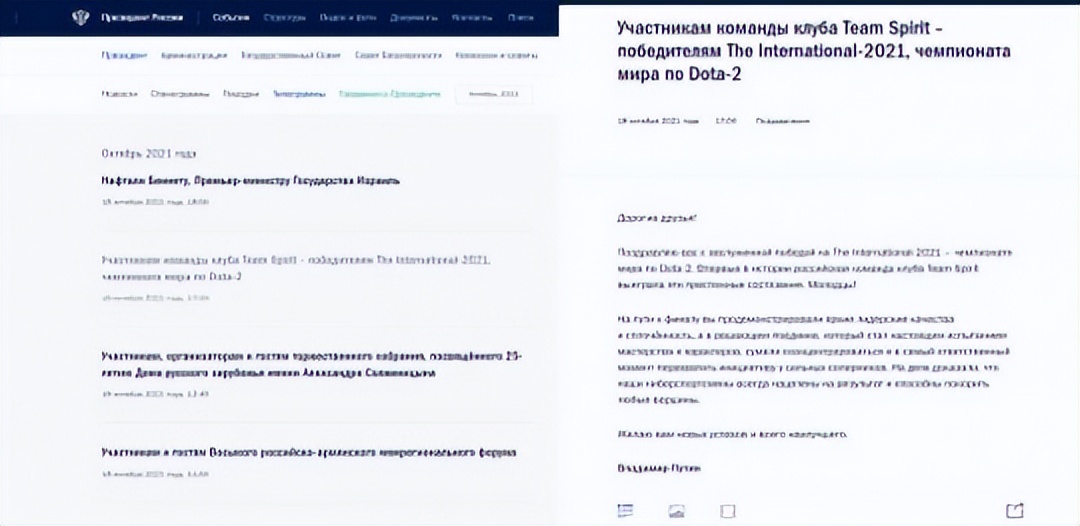This screenshot has height=526, width=1080.
Task: Switch to the Стенограммы filter
Action: 180,94
